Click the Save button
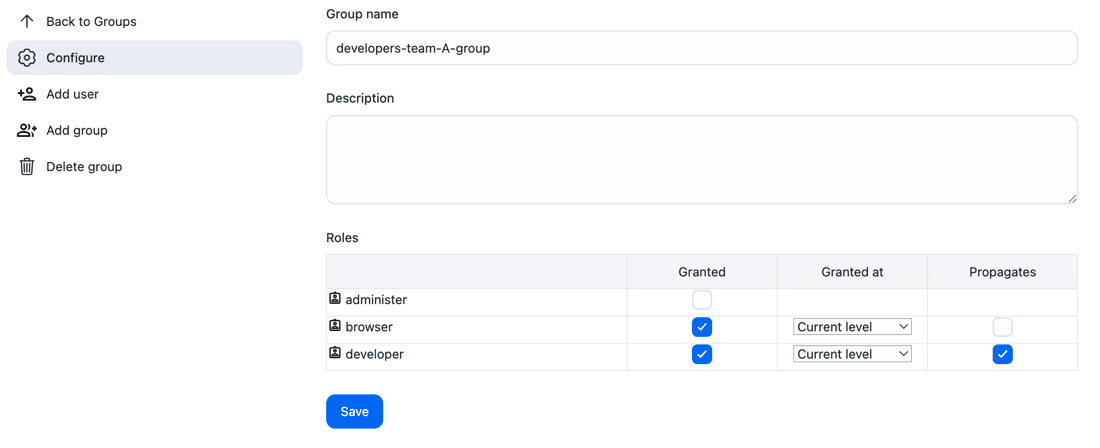The image size is (1100, 448). pos(354,412)
